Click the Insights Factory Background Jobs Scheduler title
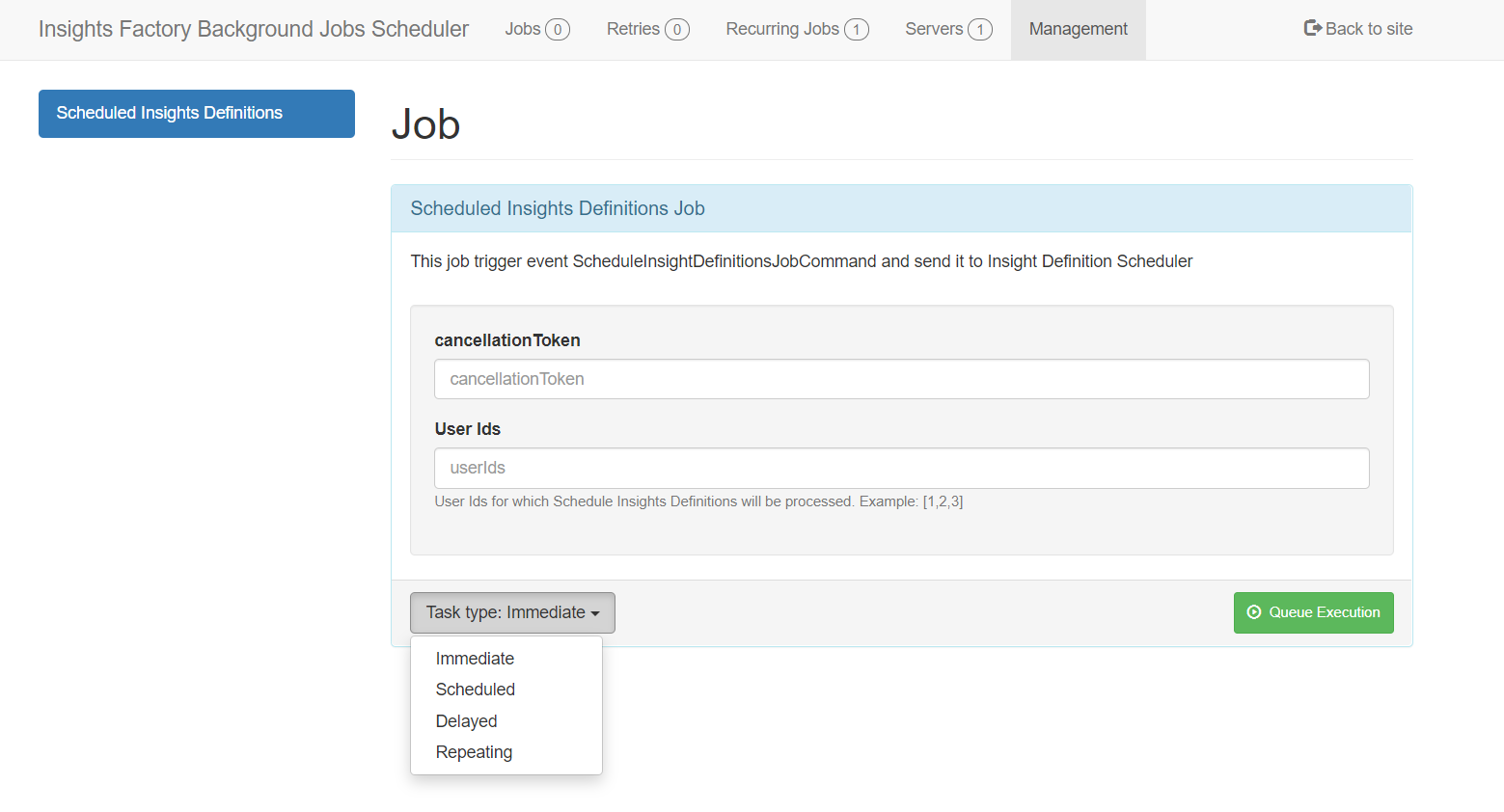 pyautogui.click(x=254, y=29)
